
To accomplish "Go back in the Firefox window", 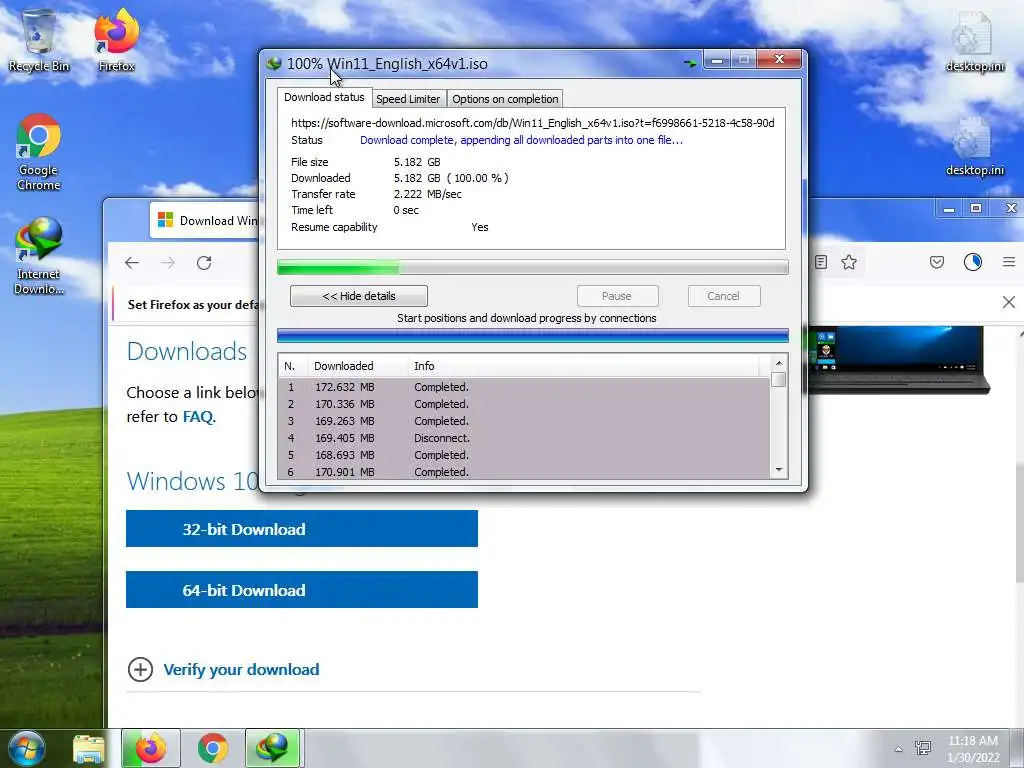I will (x=132, y=263).
